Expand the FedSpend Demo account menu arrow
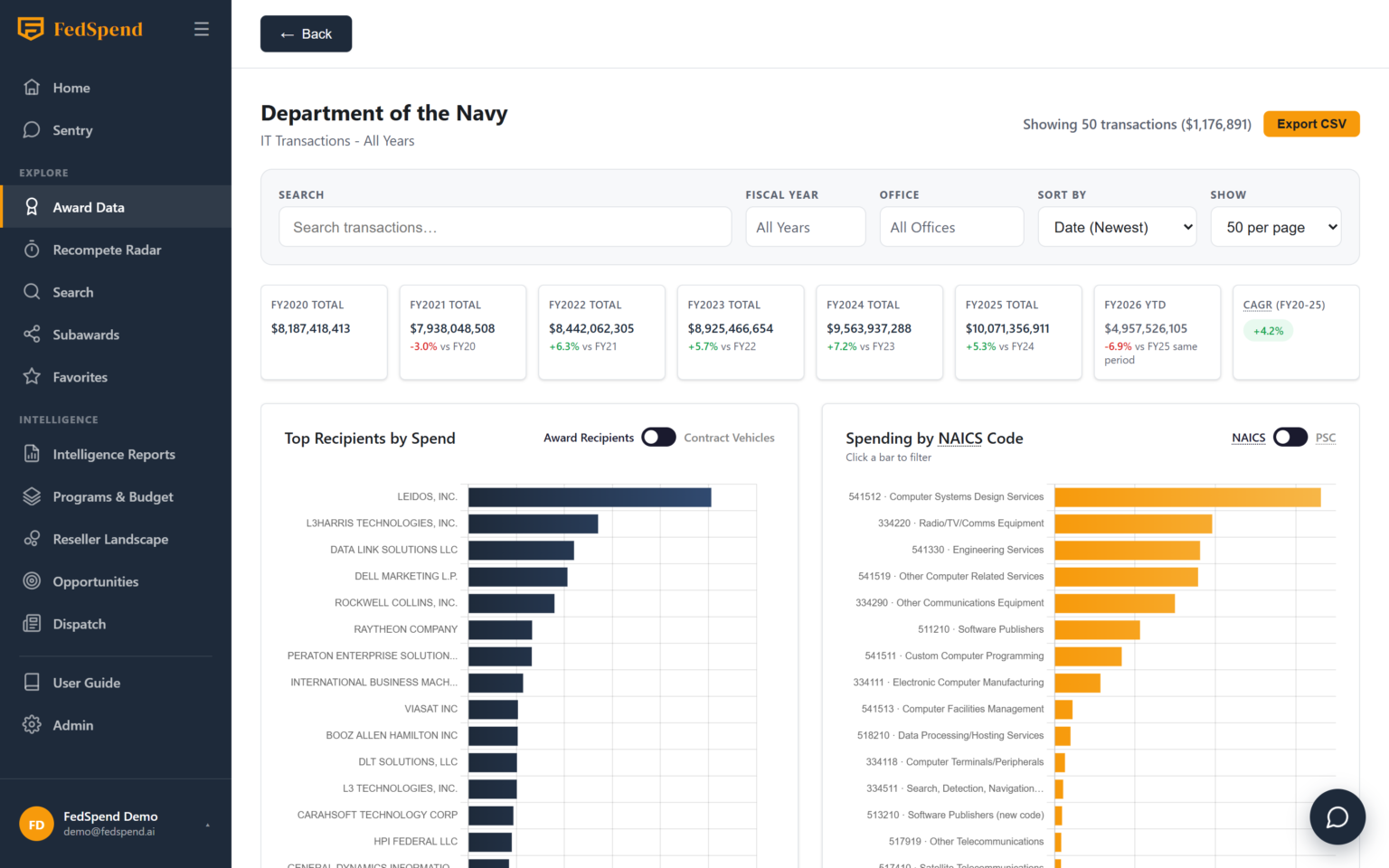This screenshot has height=868, width=1389. (208, 825)
